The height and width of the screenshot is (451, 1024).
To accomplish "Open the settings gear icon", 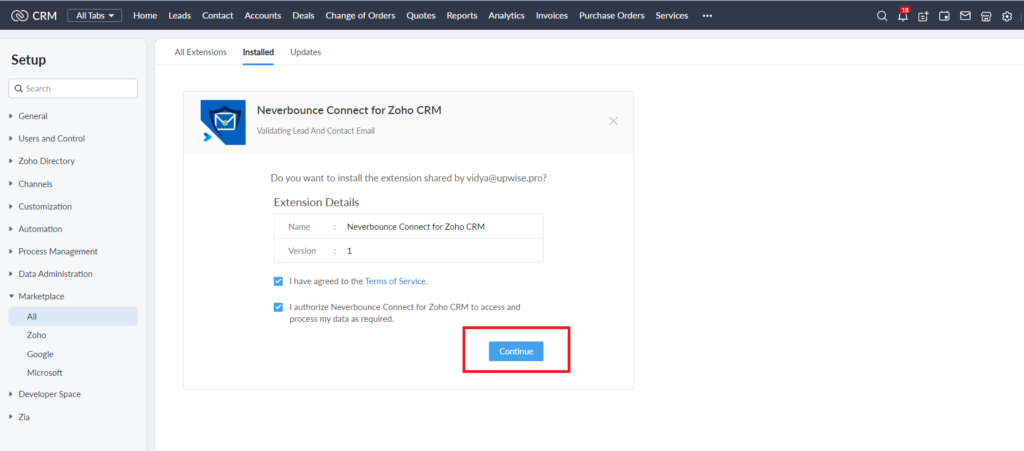I will (1006, 16).
